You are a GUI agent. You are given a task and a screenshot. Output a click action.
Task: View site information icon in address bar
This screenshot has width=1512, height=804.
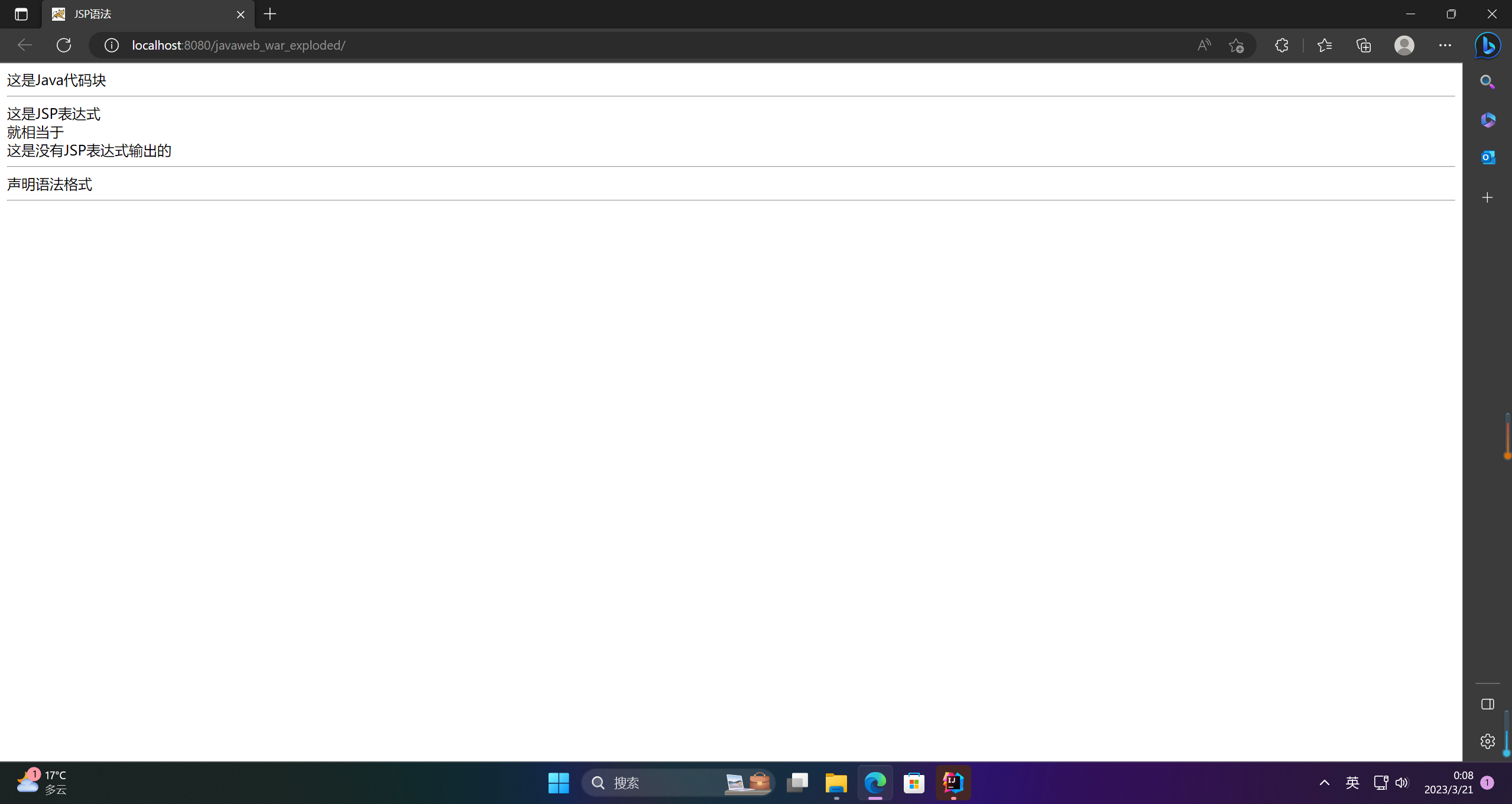coord(112,45)
